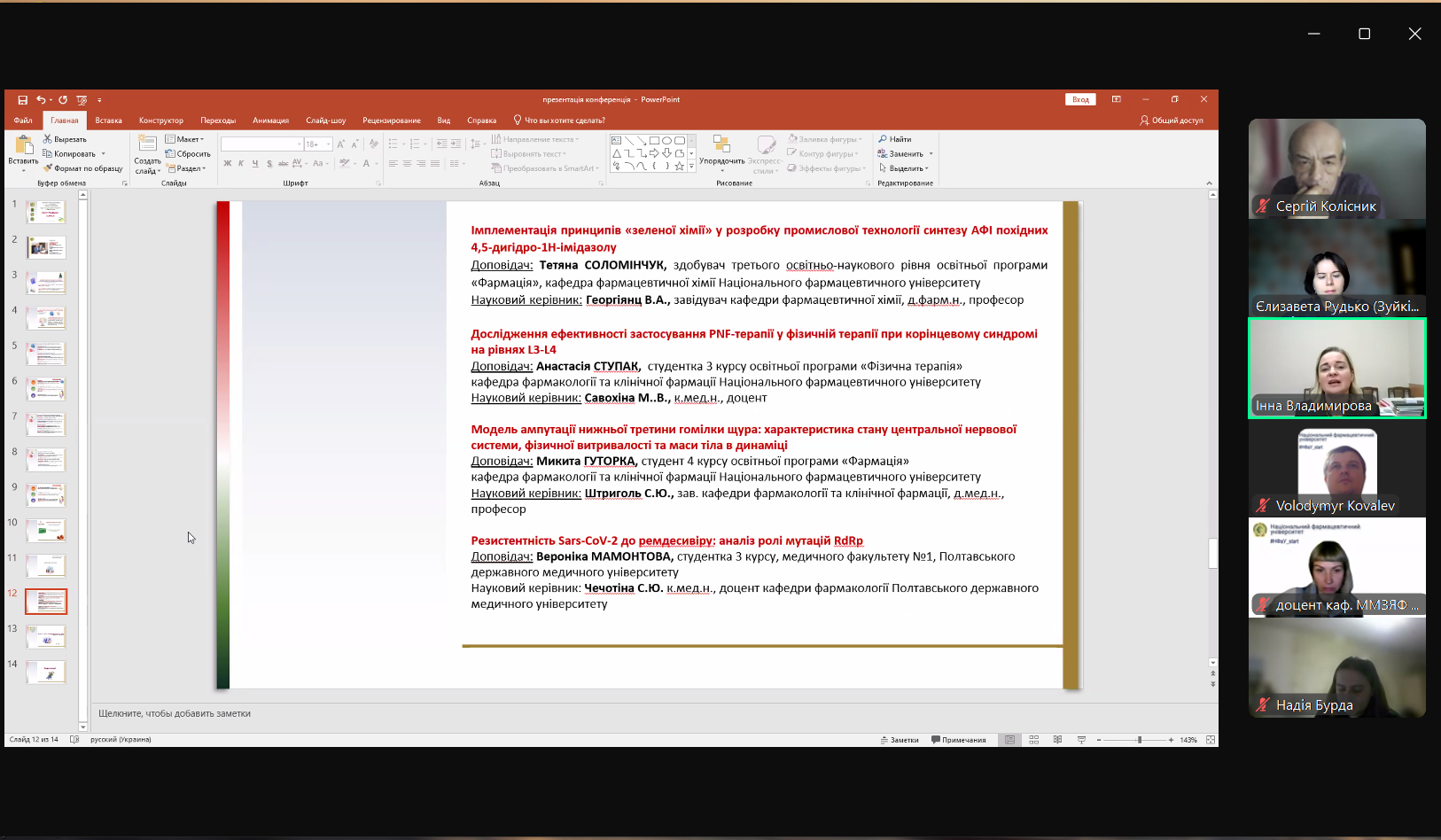
Task: Switch to reading view mode
Action: pos(1057,740)
